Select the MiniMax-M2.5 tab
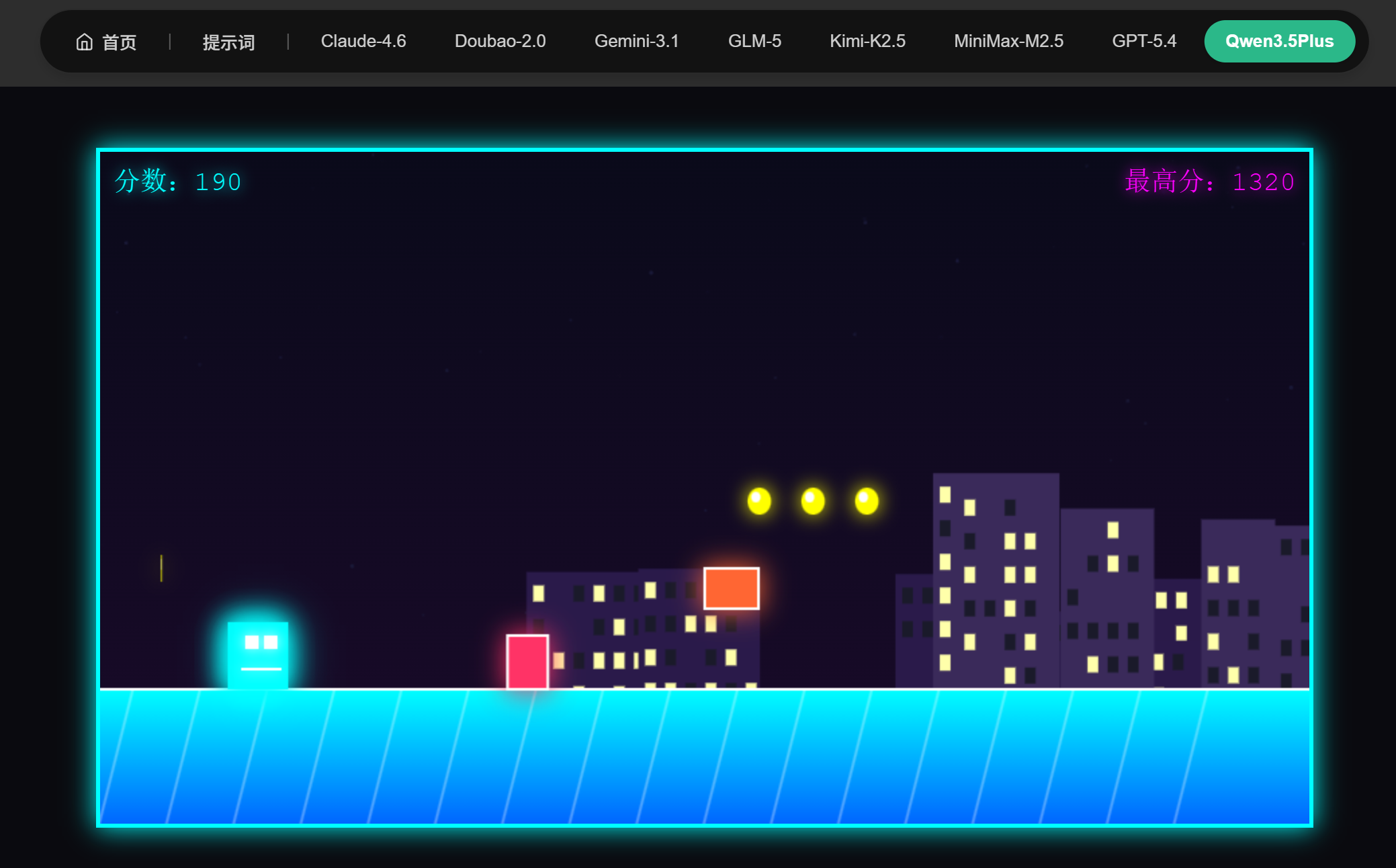The height and width of the screenshot is (868, 1396). (x=1008, y=42)
